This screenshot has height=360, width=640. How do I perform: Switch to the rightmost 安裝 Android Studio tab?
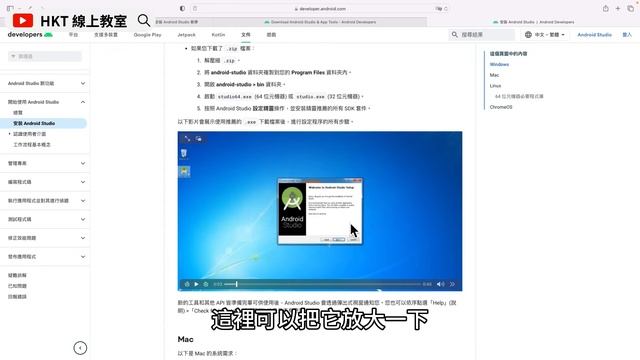[533, 22]
